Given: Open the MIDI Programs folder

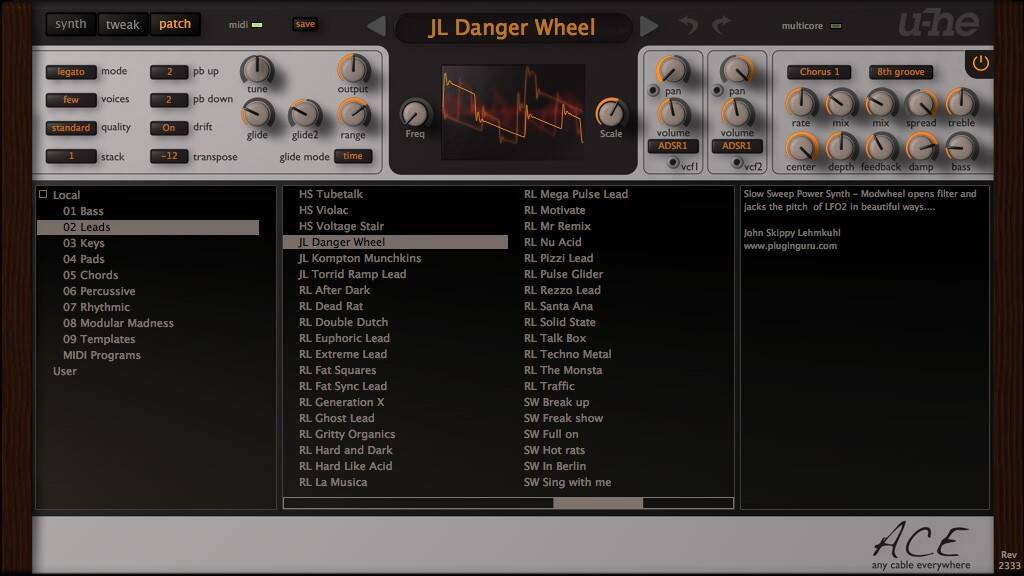Looking at the screenshot, I should click(x=102, y=355).
